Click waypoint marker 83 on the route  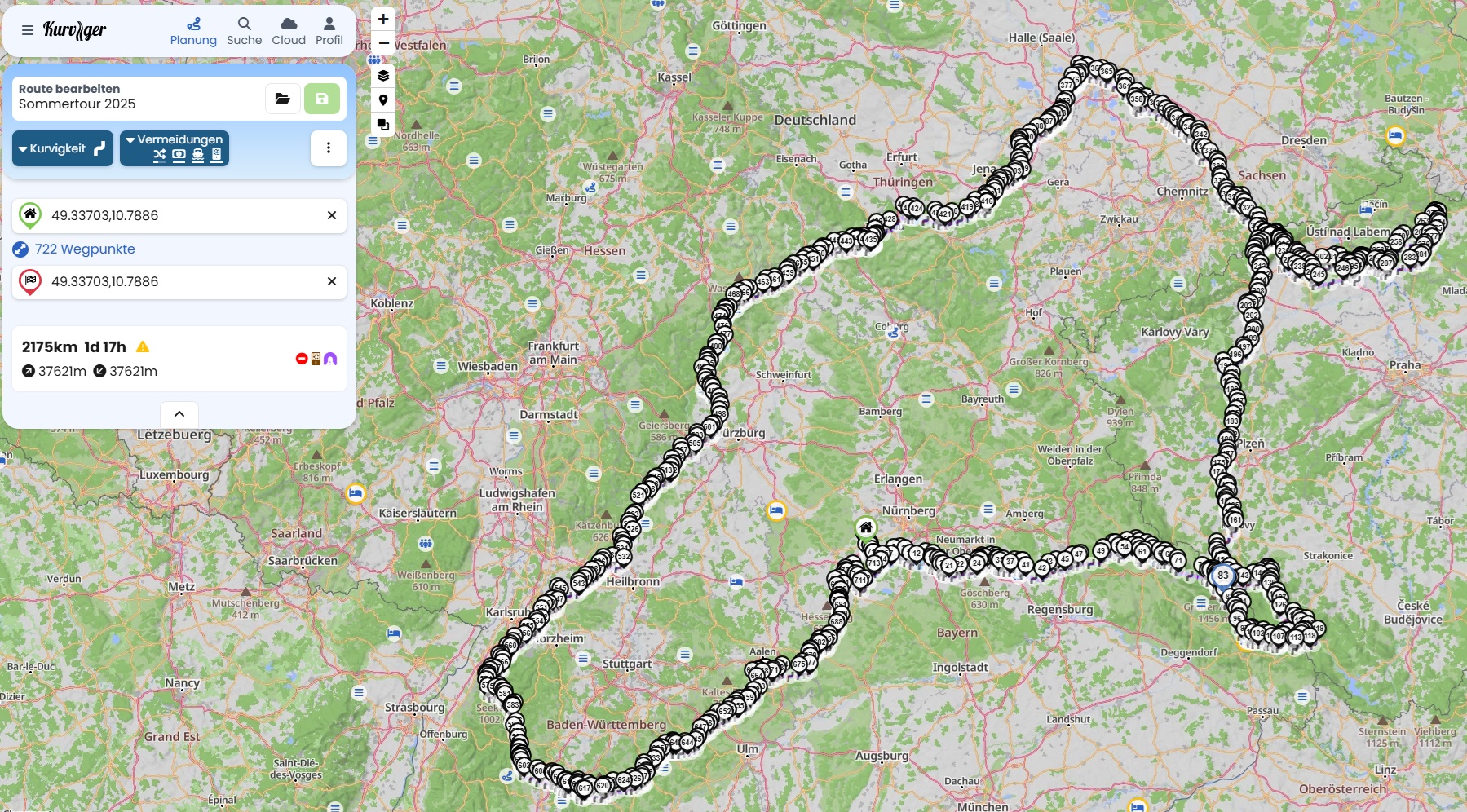point(1222,576)
